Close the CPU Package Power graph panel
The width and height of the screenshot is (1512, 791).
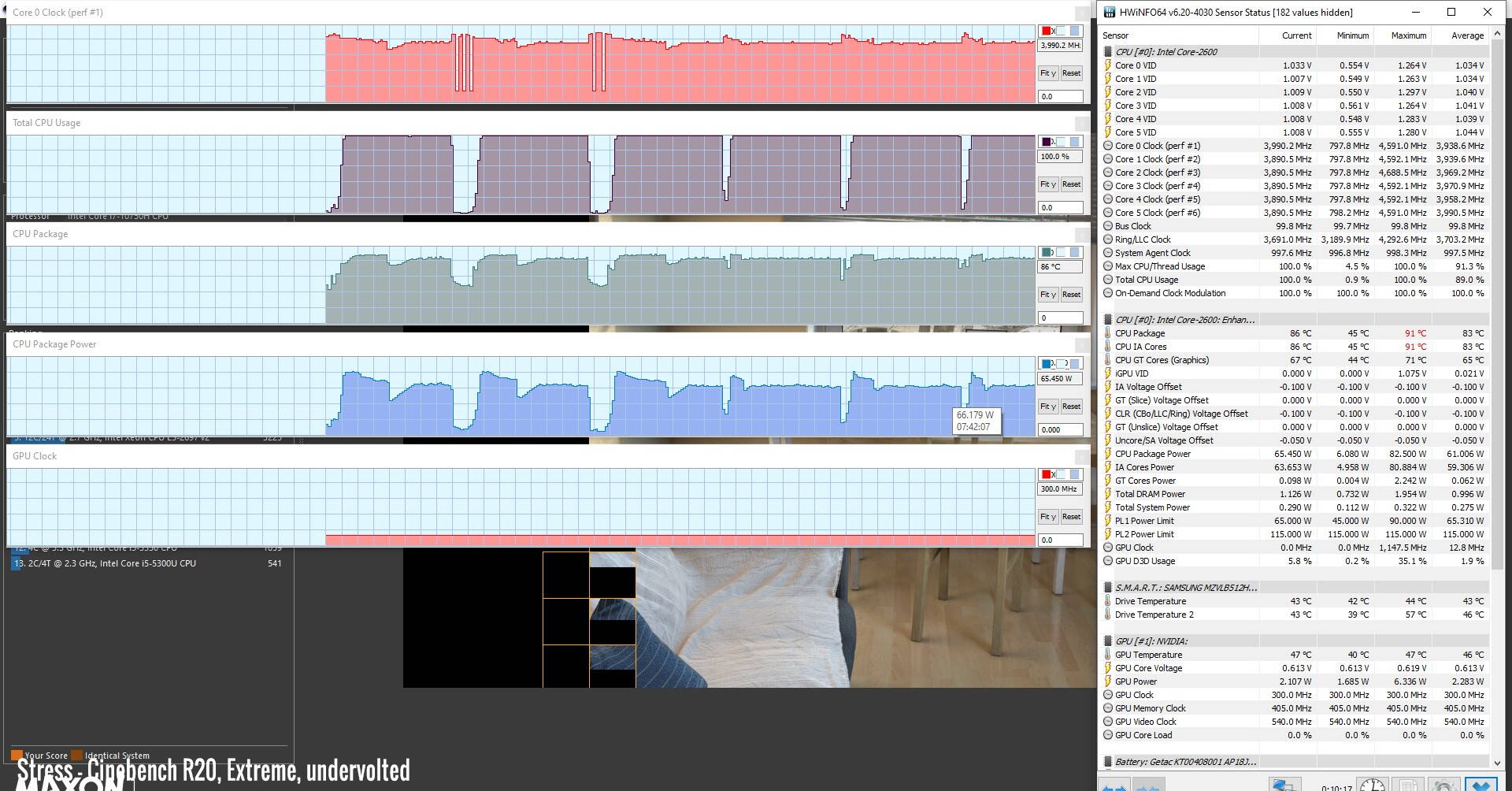tap(1082, 344)
